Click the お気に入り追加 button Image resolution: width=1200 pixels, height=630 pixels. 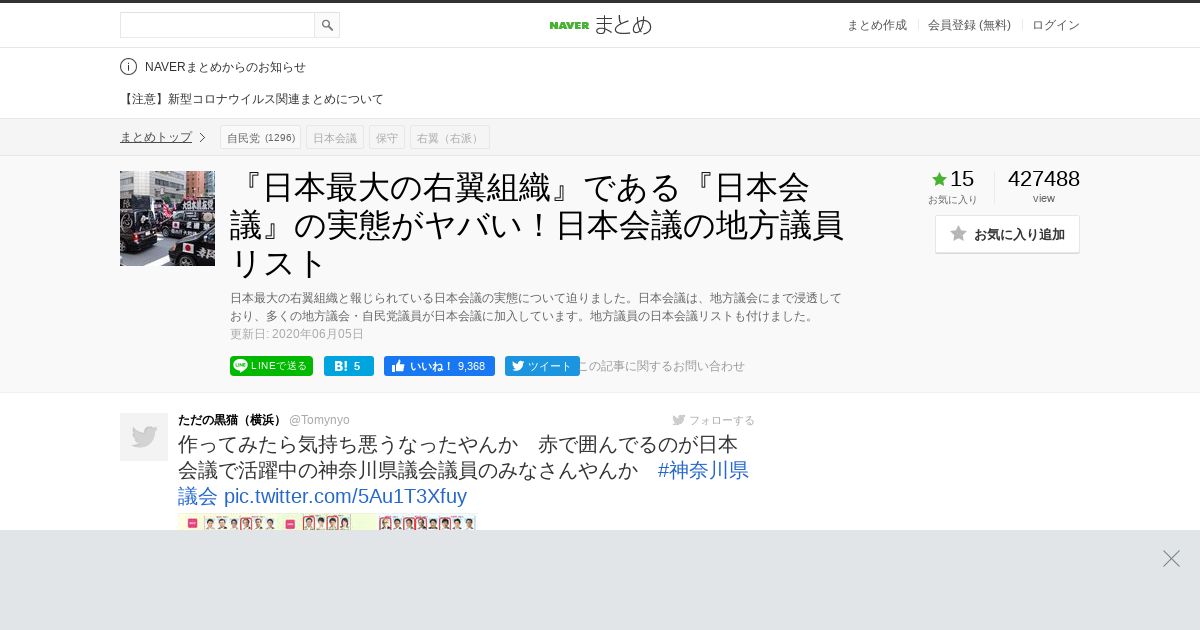pos(1007,234)
